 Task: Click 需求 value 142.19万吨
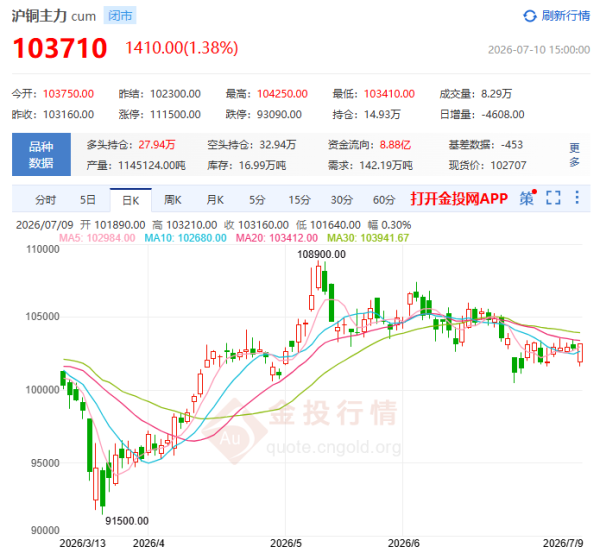pyautogui.click(x=386, y=165)
